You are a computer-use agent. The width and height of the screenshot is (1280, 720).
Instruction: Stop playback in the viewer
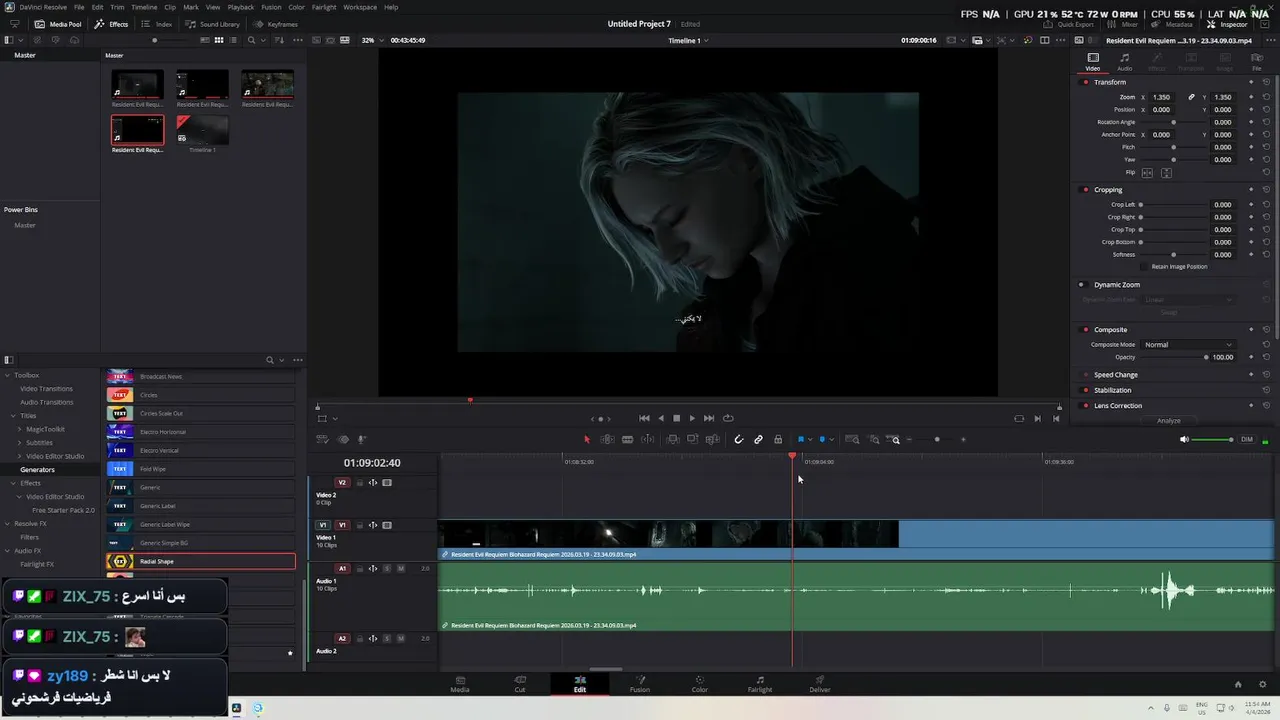[x=676, y=418]
